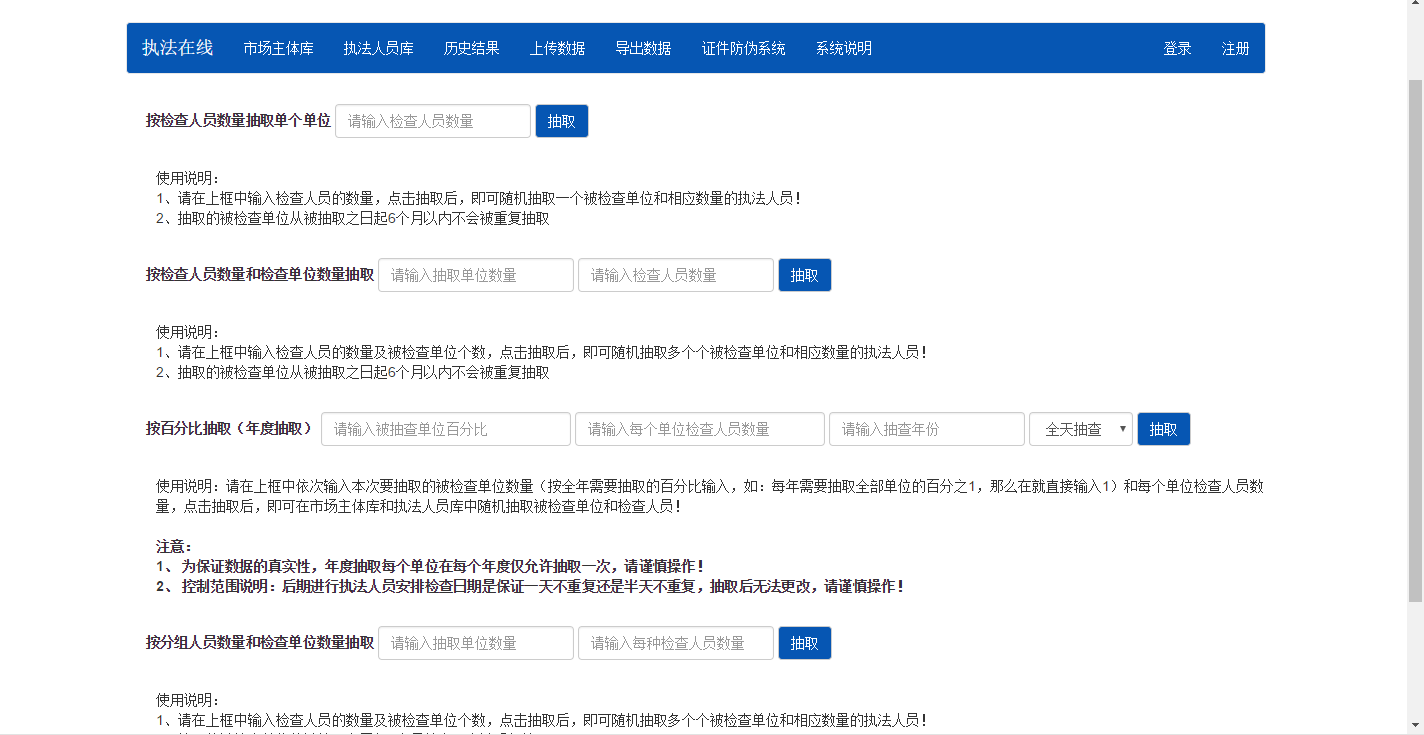Open the 全天抽查 dropdown
Viewport: 1424px width, 735px height.
click(1081, 428)
